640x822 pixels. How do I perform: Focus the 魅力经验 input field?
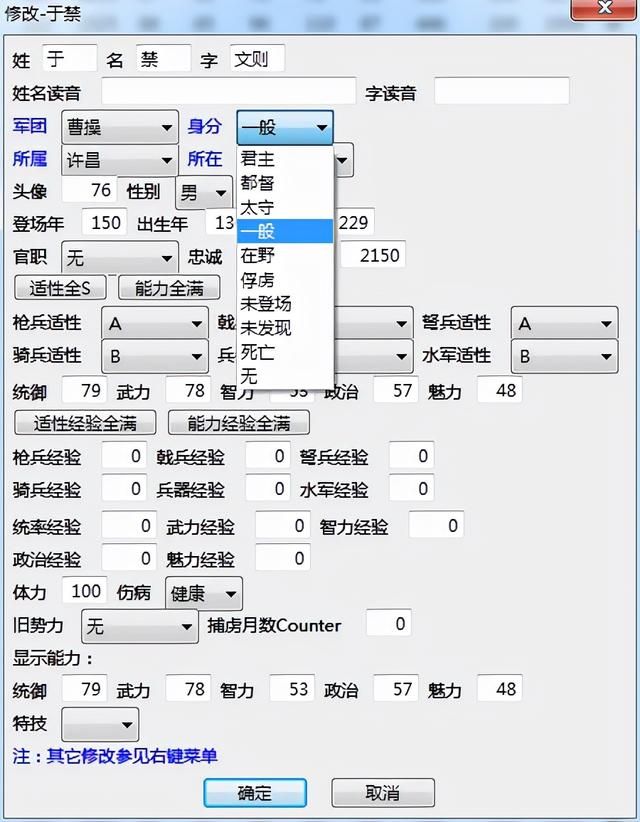283,558
